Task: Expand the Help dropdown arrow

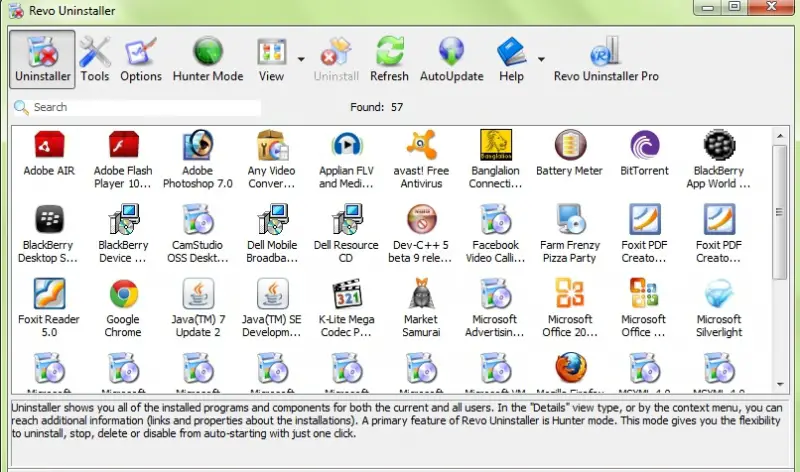Action: (x=541, y=59)
